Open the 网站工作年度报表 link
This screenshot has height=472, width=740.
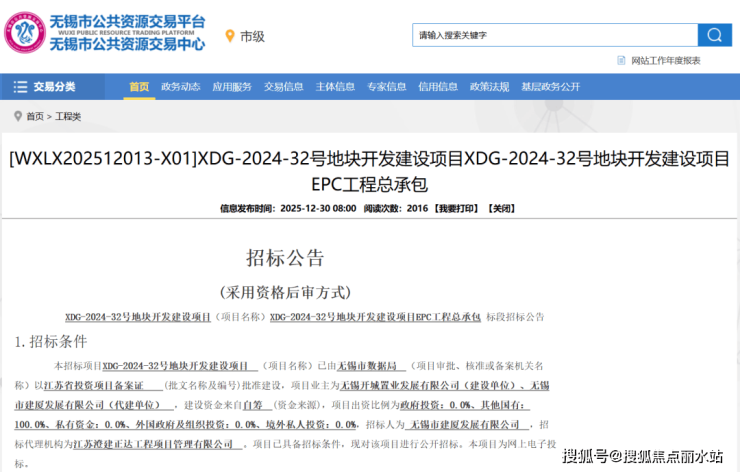(665, 61)
